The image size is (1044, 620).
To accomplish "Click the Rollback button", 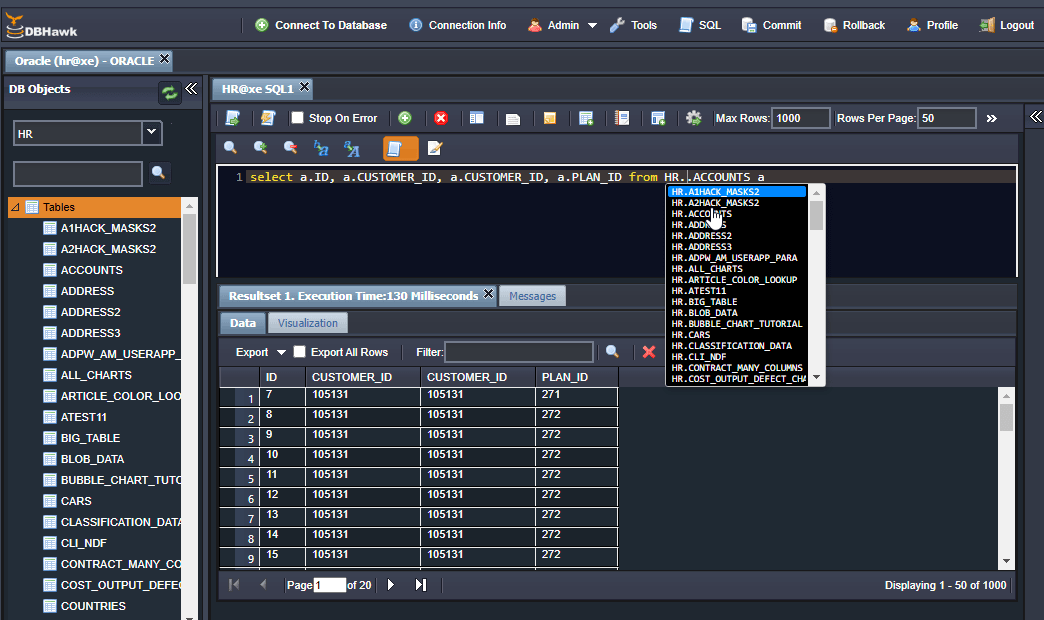I will tap(854, 26).
